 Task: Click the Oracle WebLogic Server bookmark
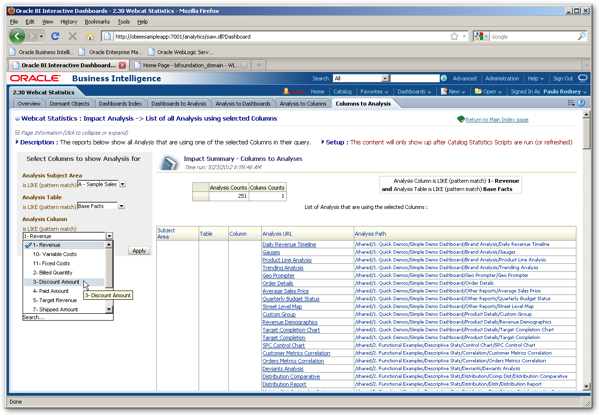point(181,52)
